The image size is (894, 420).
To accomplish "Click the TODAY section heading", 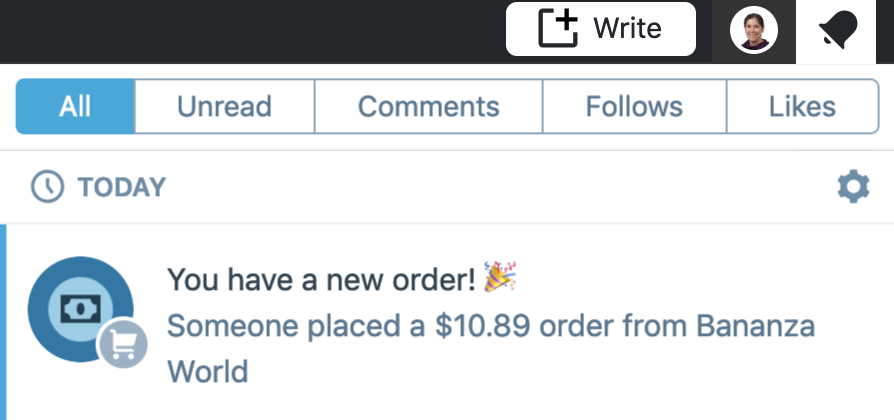I will (121, 187).
